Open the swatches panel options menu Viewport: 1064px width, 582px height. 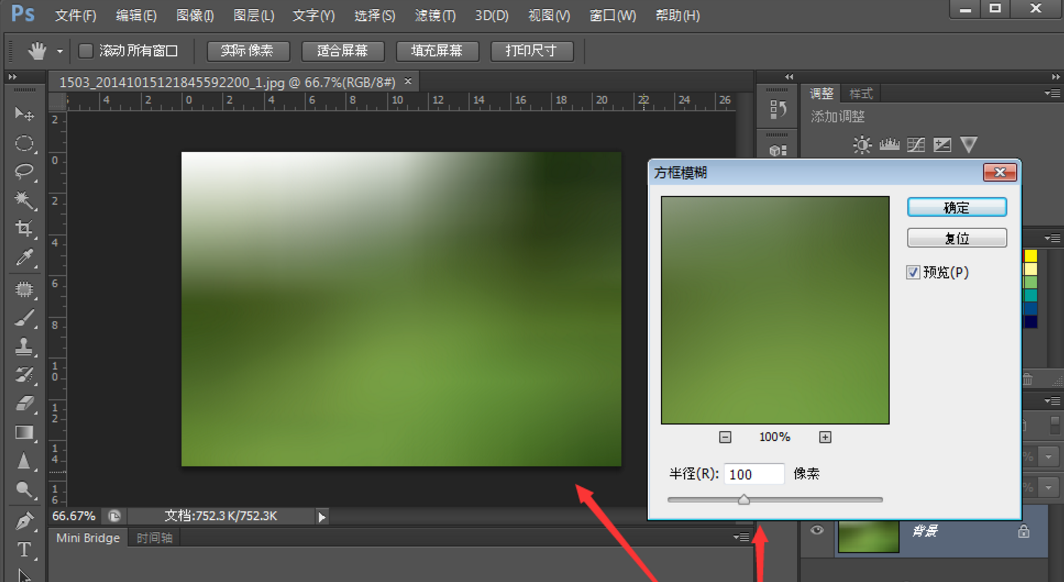[1052, 238]
